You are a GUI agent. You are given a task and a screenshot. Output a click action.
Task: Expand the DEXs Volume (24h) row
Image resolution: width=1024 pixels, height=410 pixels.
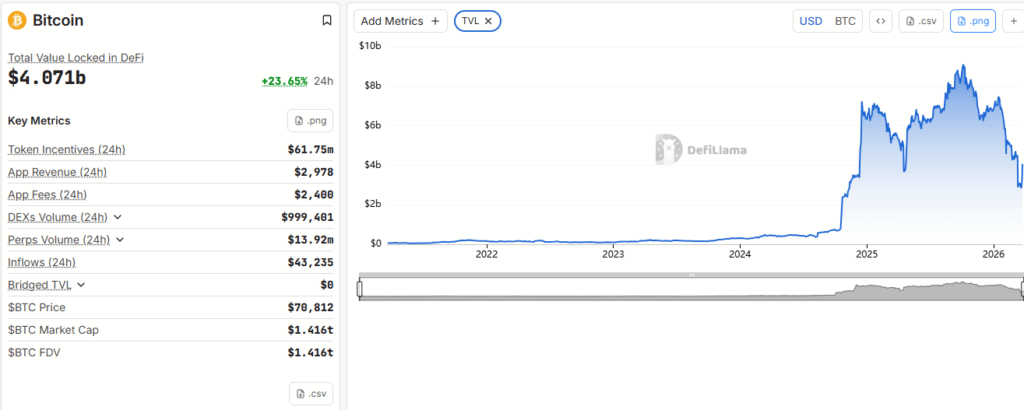(x=118, y=217)
